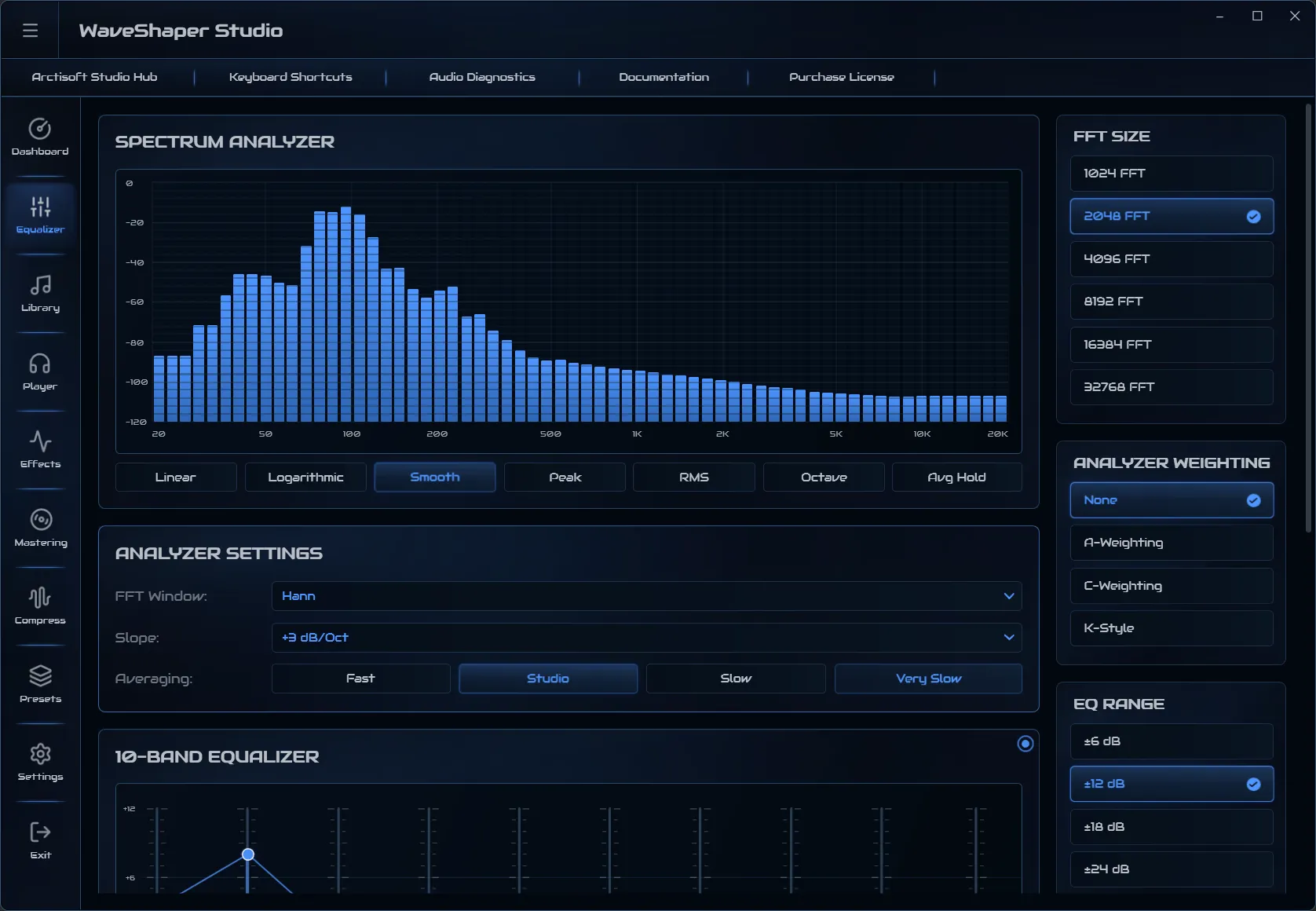1316x911 pixels.
Task: Expand the Slope dropdown
Action: (647, 638)
